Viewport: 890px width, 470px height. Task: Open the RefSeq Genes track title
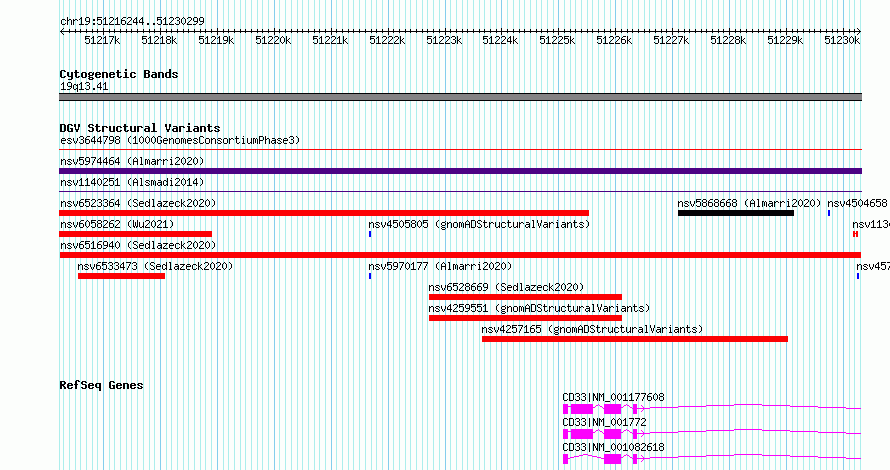coord(101,385)
